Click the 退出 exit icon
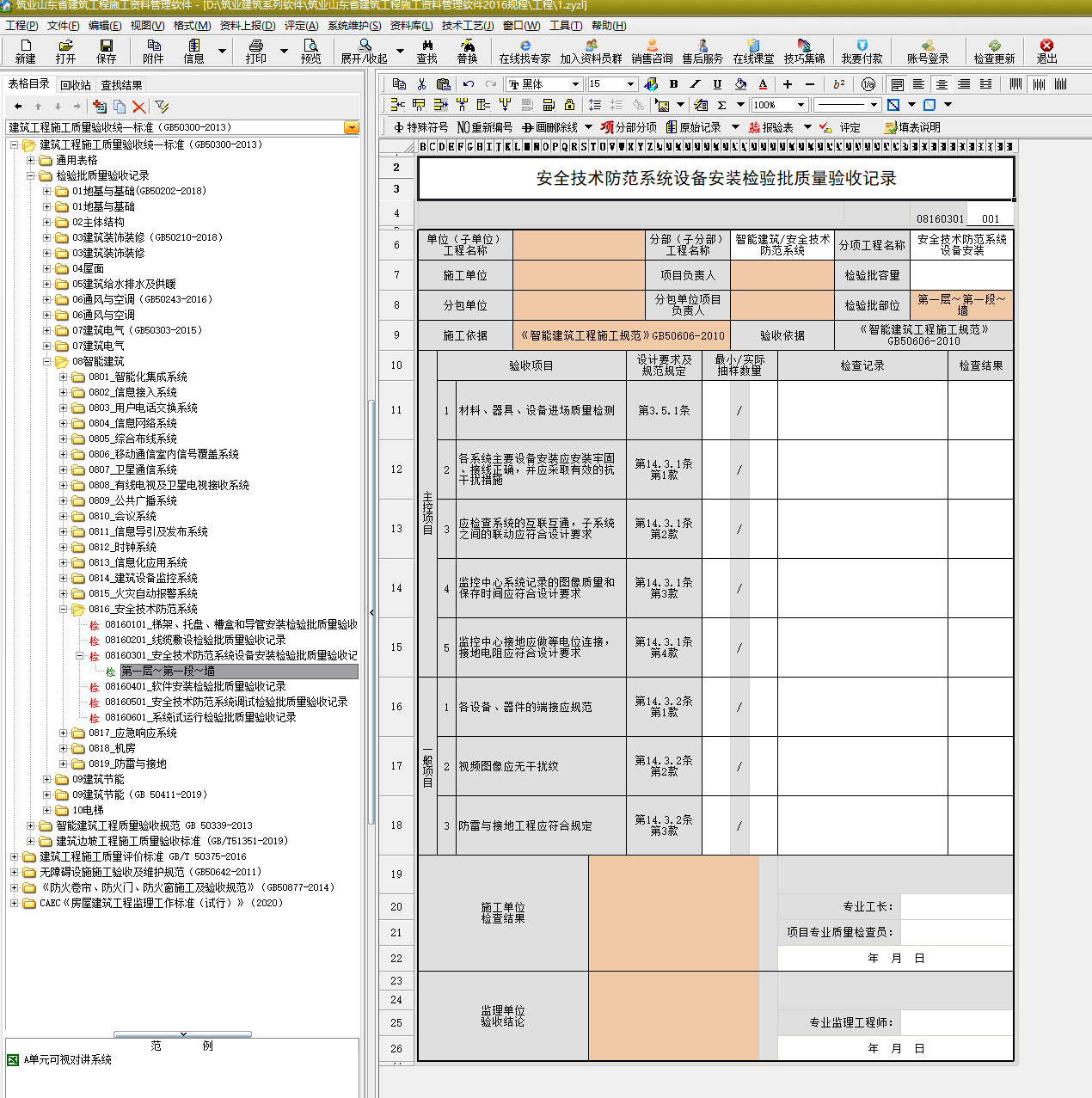The height and width of the screenshot is (1098, 1092). 1046,51
